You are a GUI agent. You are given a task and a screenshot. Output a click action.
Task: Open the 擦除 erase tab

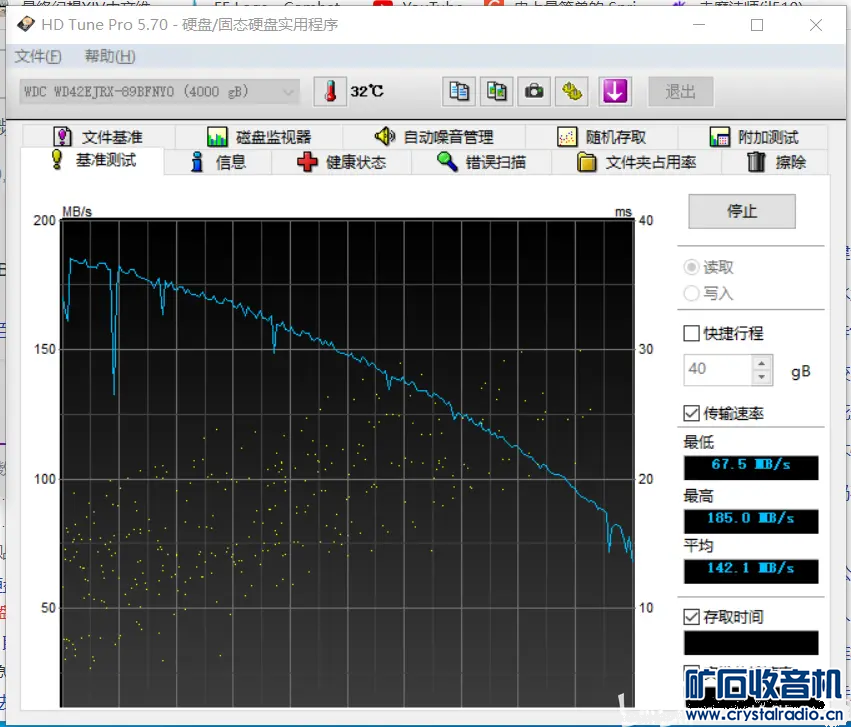(x=776, y=162)
